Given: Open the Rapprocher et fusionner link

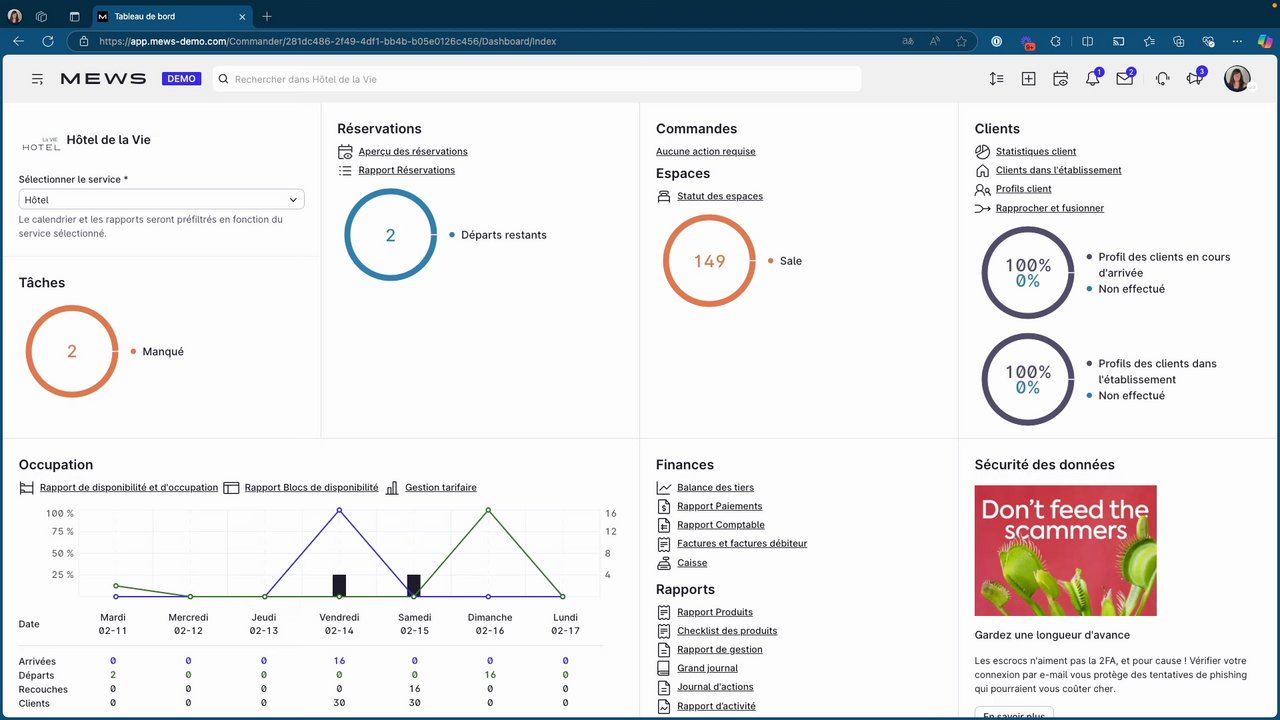Looking at the screenshot, I should coord(1050,208).
